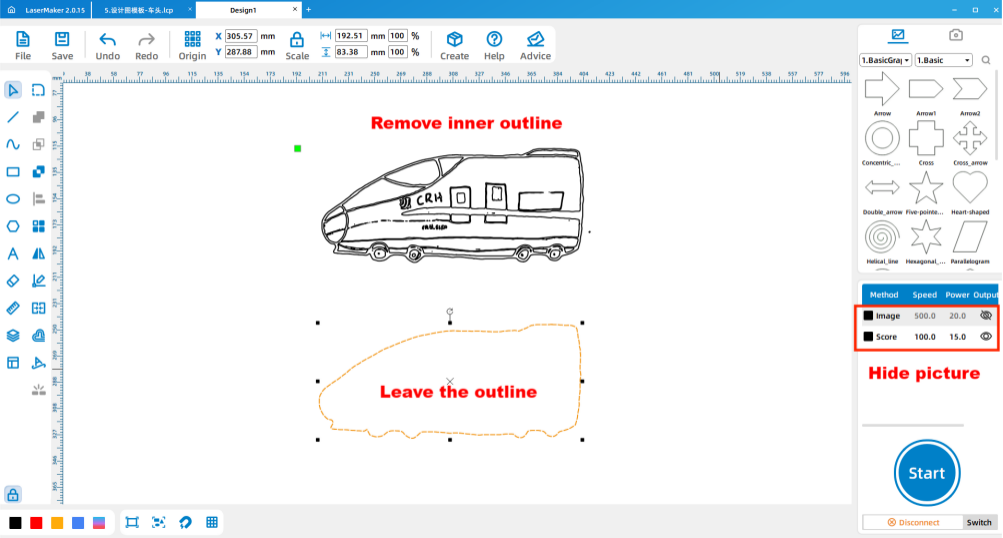This screenshot has width=1003, height=538.
Task: Select the polygon (hexagon) tool
Action: point(13,226)
